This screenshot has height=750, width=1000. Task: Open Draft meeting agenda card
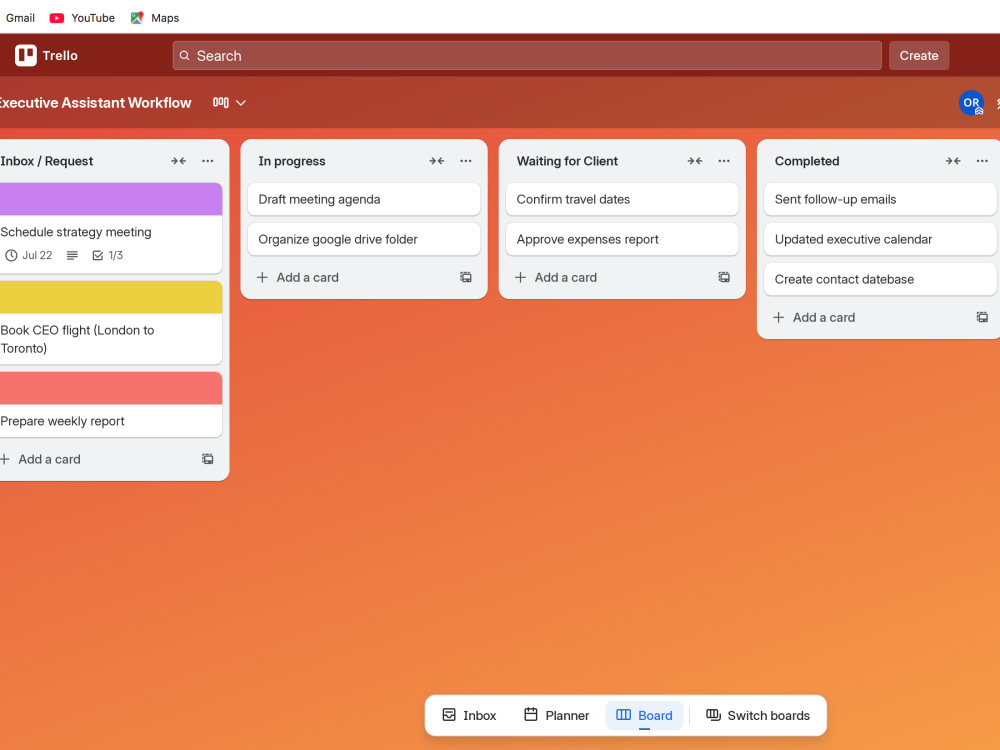tap(364, 199)
